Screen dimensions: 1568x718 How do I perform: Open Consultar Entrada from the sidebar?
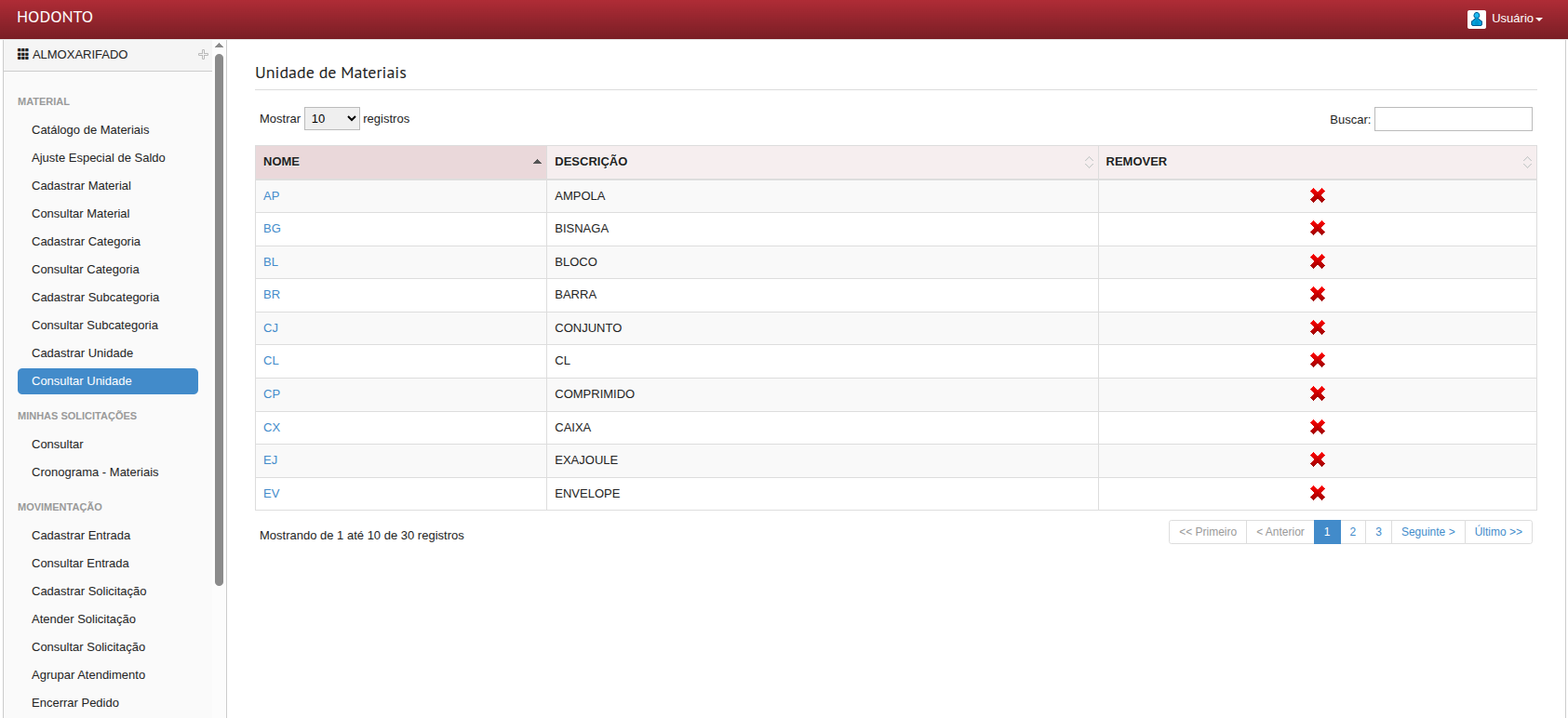click(x=80, y=564)
